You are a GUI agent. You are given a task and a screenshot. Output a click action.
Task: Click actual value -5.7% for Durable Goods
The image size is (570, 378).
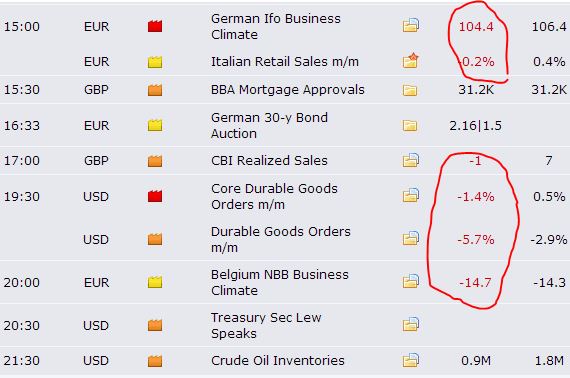pyautogui.click(x=476, y=240)
